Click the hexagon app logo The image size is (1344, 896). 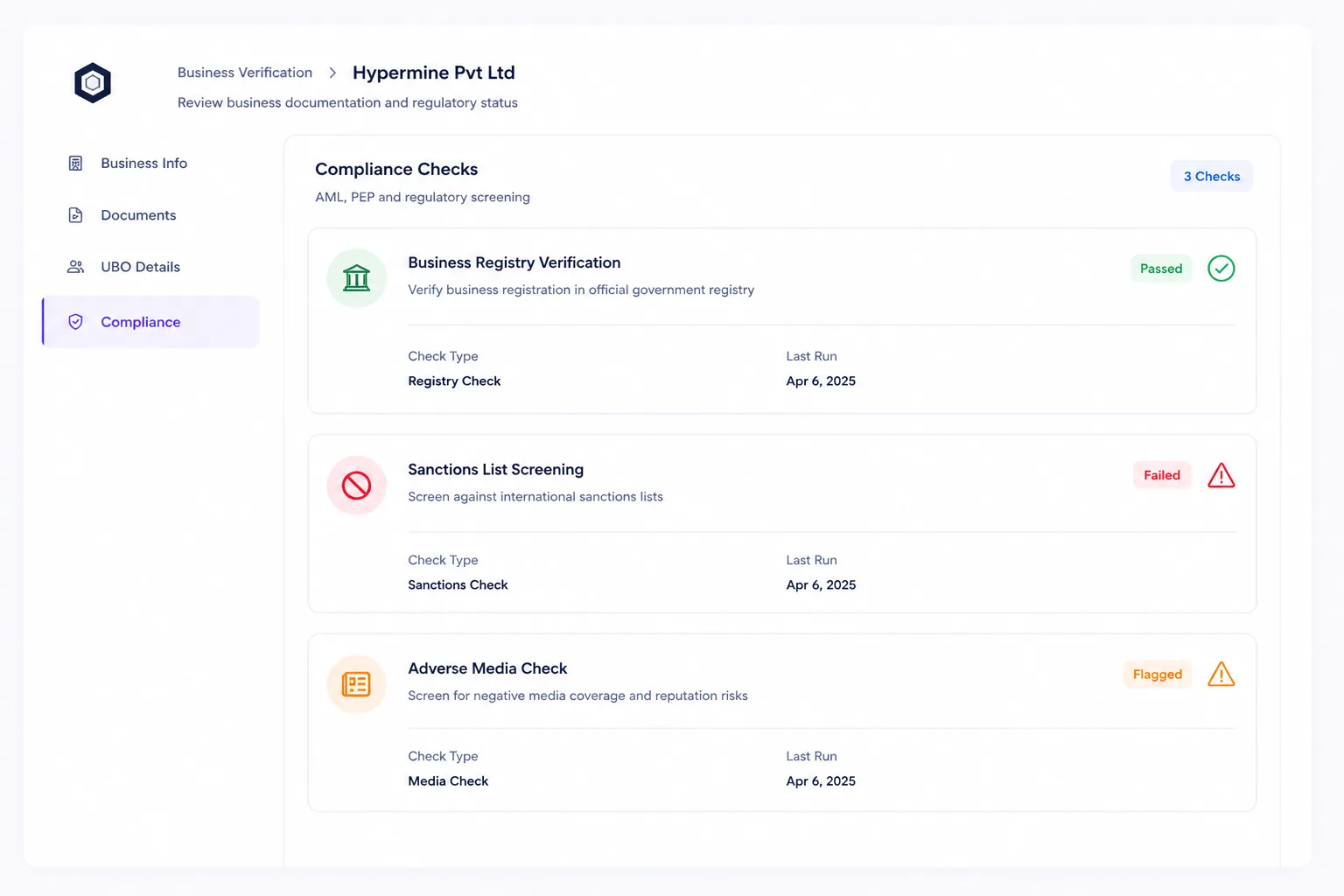93,83
